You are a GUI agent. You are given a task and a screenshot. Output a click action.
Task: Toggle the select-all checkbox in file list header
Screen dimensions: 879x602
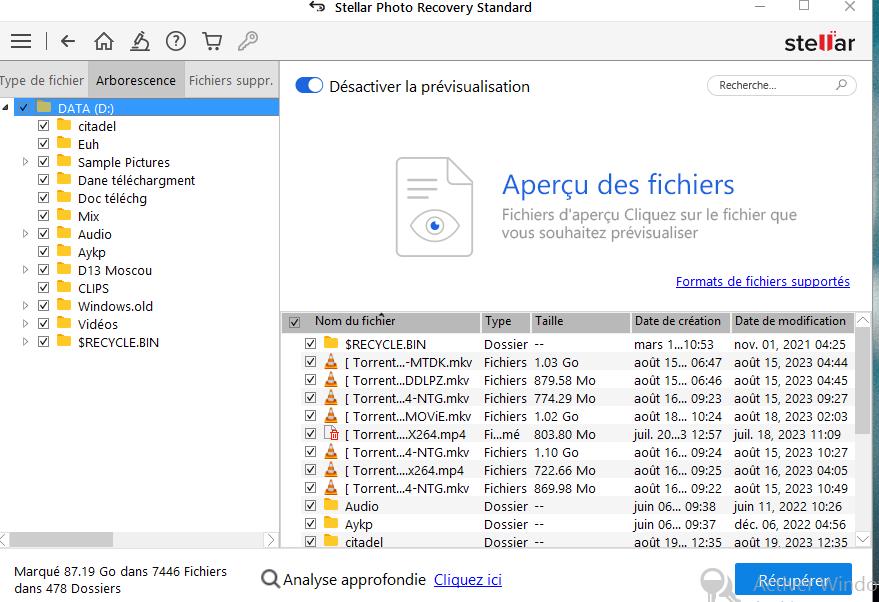(x=294, y=322)
